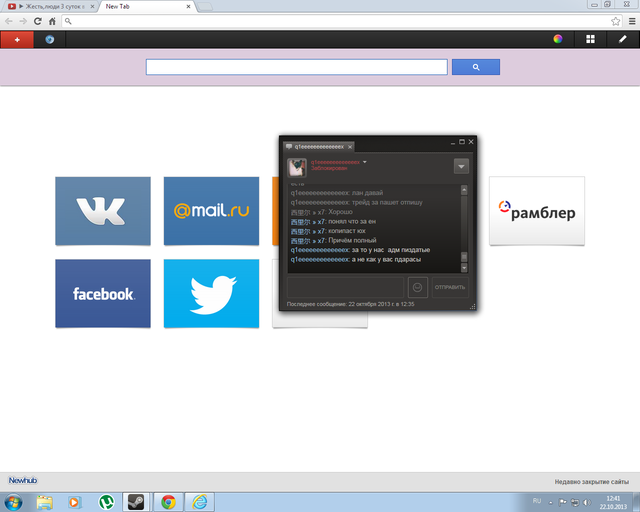
Task: Open the Windows Start button
Action: pyautogui.click(x=13, y=502)
